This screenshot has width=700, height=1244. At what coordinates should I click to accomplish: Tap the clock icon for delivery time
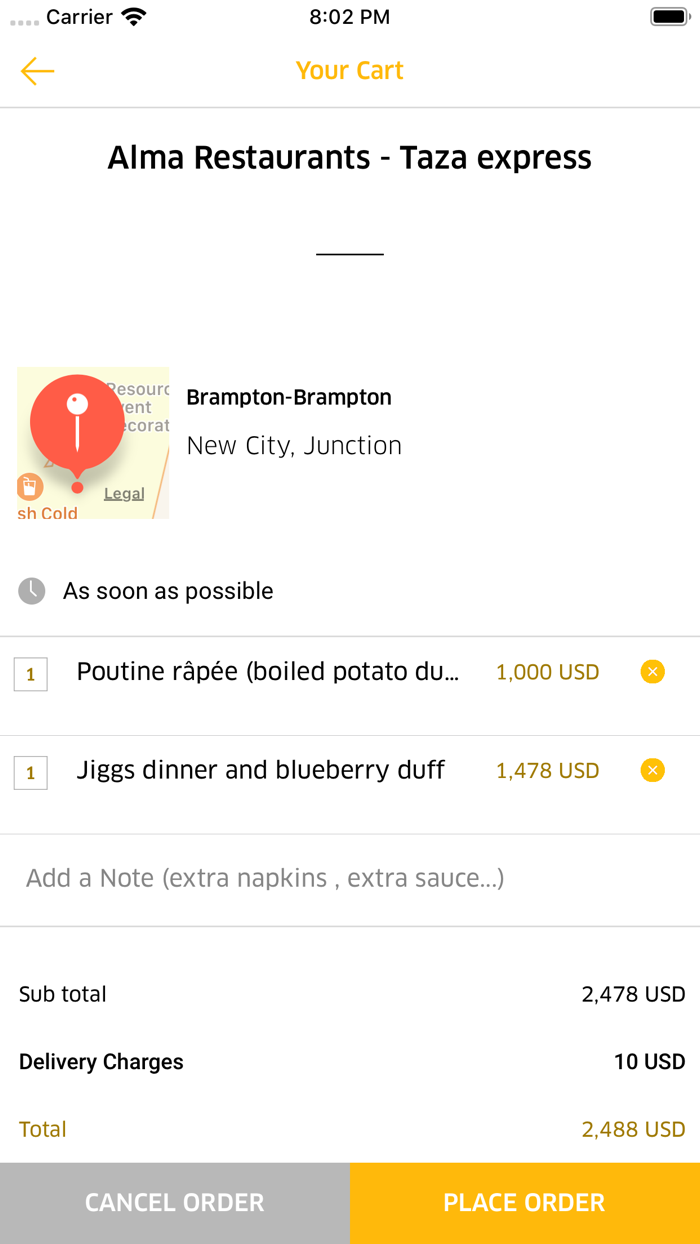[31, 590]
